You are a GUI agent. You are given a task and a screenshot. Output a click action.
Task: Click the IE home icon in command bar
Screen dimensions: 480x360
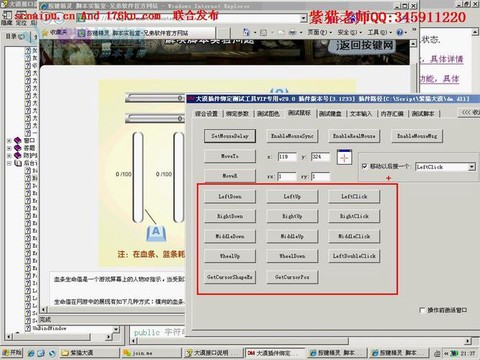[247, 32]
